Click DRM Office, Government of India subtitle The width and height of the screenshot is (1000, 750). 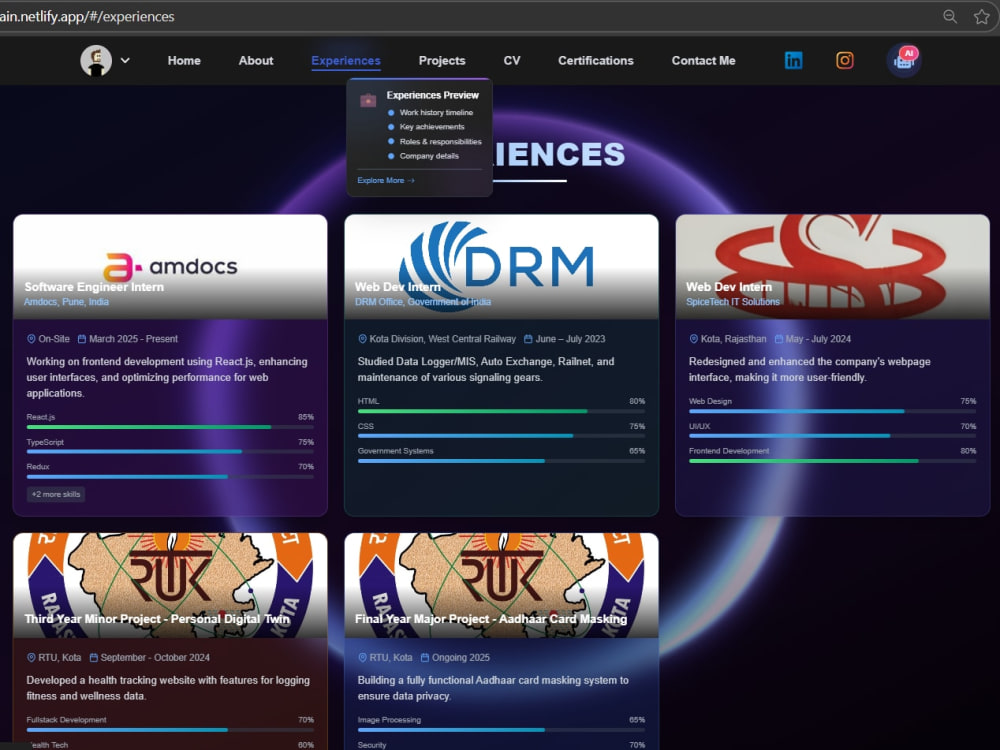point(423,302)
